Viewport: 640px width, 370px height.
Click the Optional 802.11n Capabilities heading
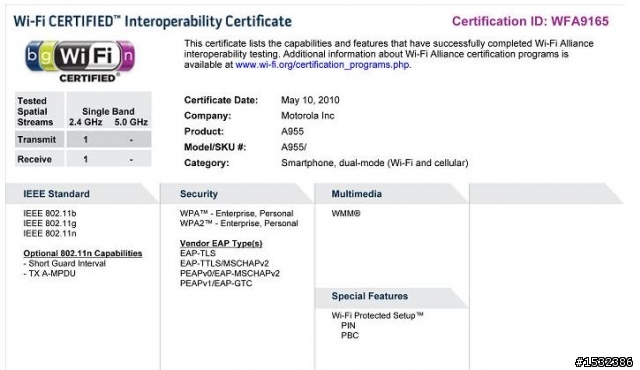[83, 253]
